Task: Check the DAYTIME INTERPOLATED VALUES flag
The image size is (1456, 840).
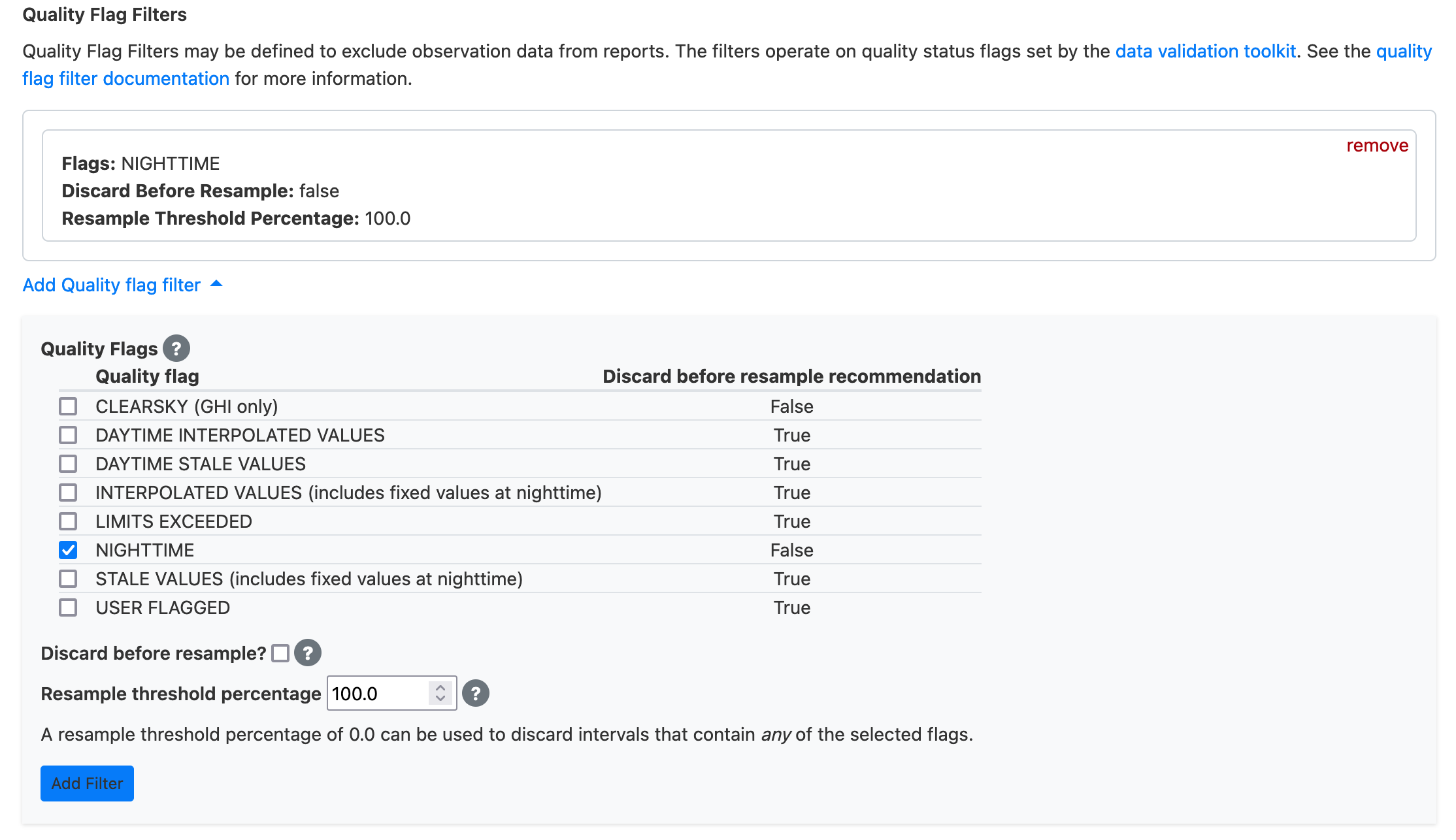Action: (x=68, y=435)
